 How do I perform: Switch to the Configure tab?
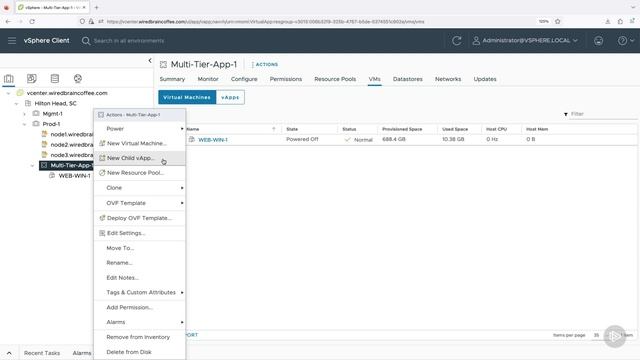point(244,79)
